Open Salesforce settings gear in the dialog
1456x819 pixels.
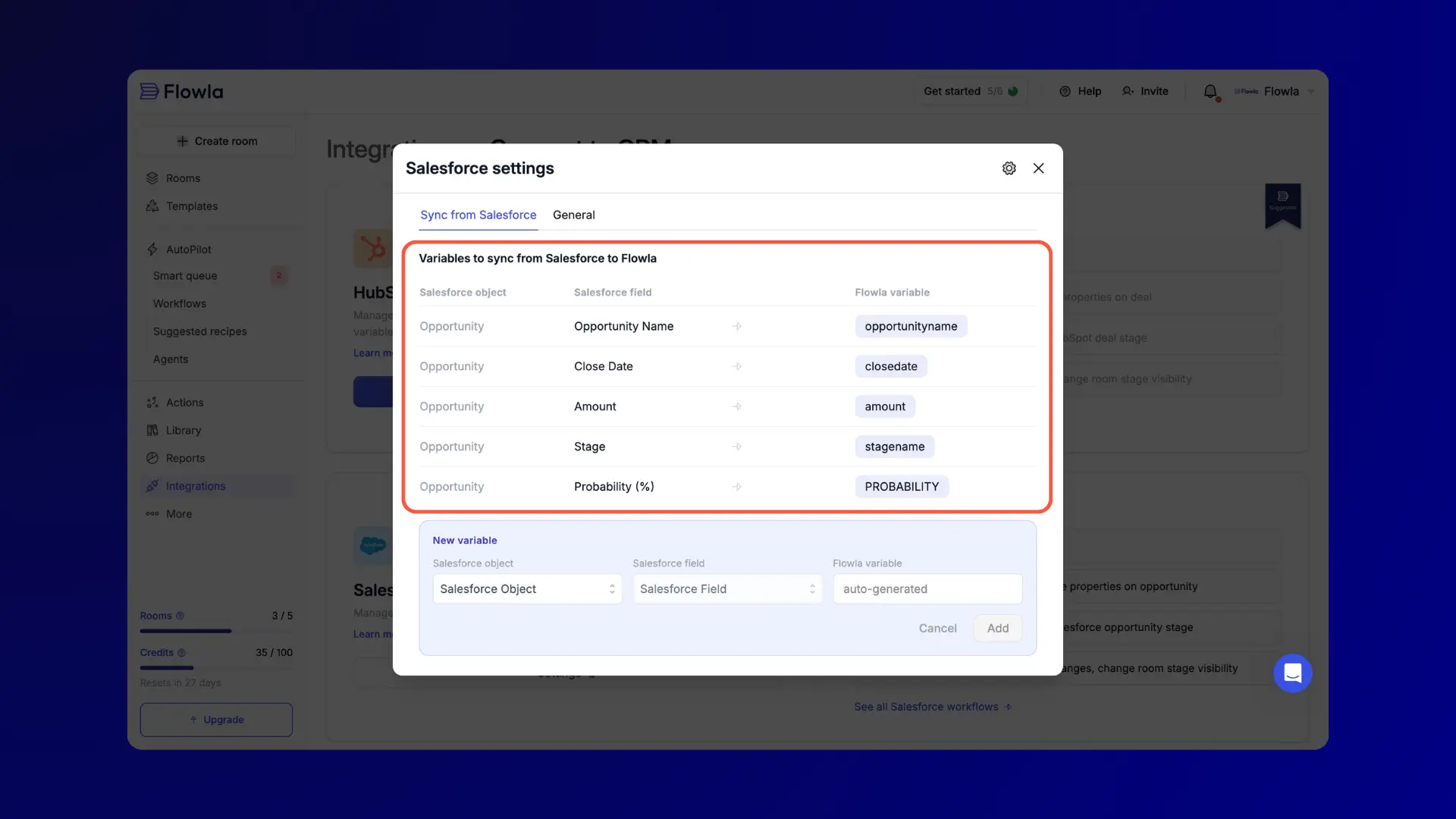(x=1009, y=168)
